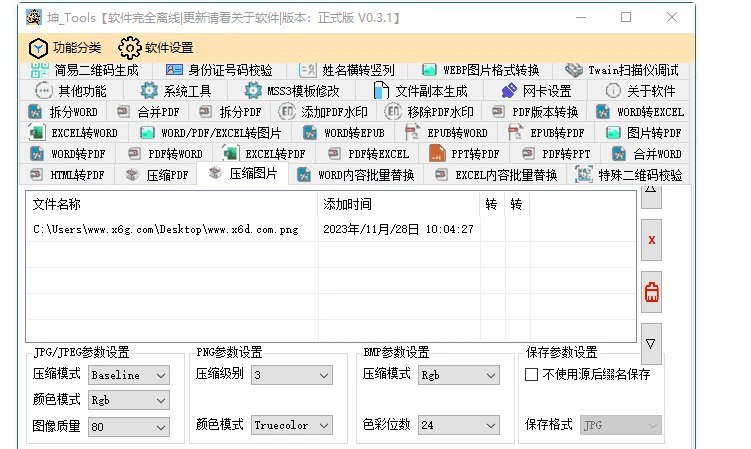Move the file up with the top arrow button
The image size is (751, 449).
[651, 196]
